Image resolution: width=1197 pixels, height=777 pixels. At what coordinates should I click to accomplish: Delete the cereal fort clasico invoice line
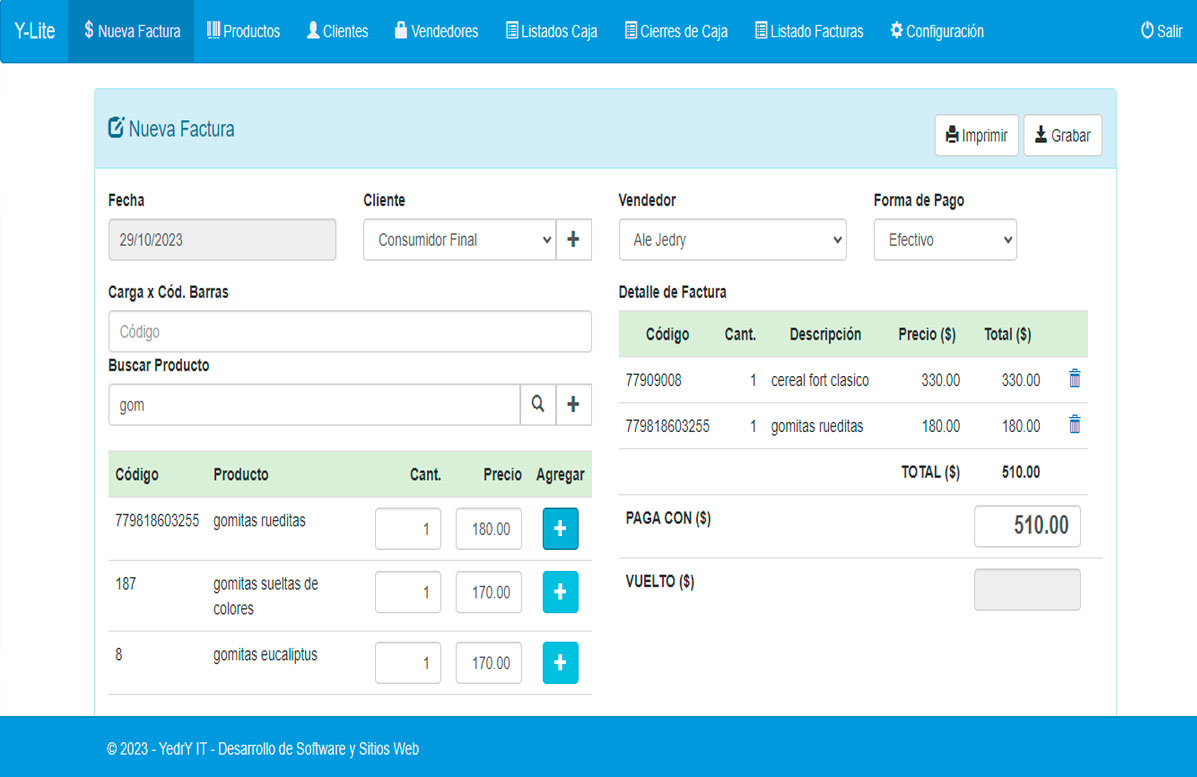click(x=1074, y=379)
